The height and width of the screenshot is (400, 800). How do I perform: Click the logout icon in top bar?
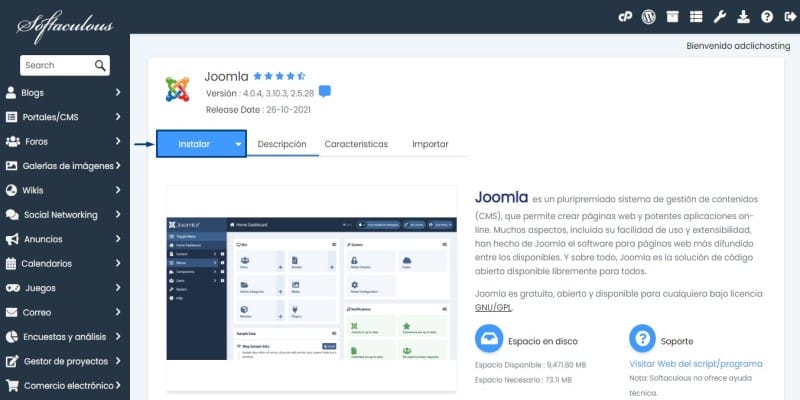tap(790, 17)
